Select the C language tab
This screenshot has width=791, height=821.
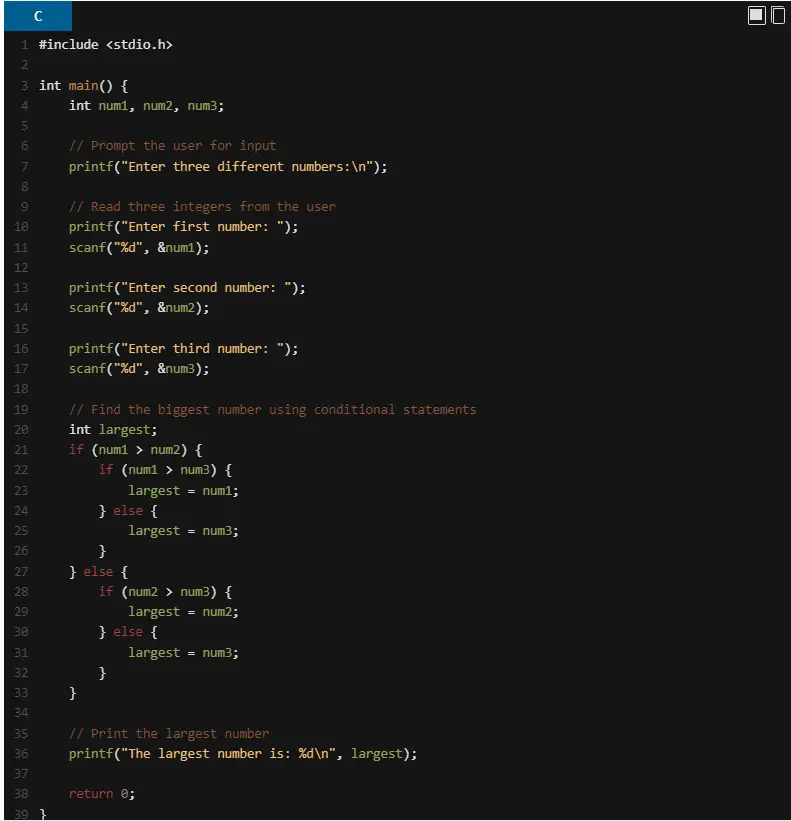[38, 16]
